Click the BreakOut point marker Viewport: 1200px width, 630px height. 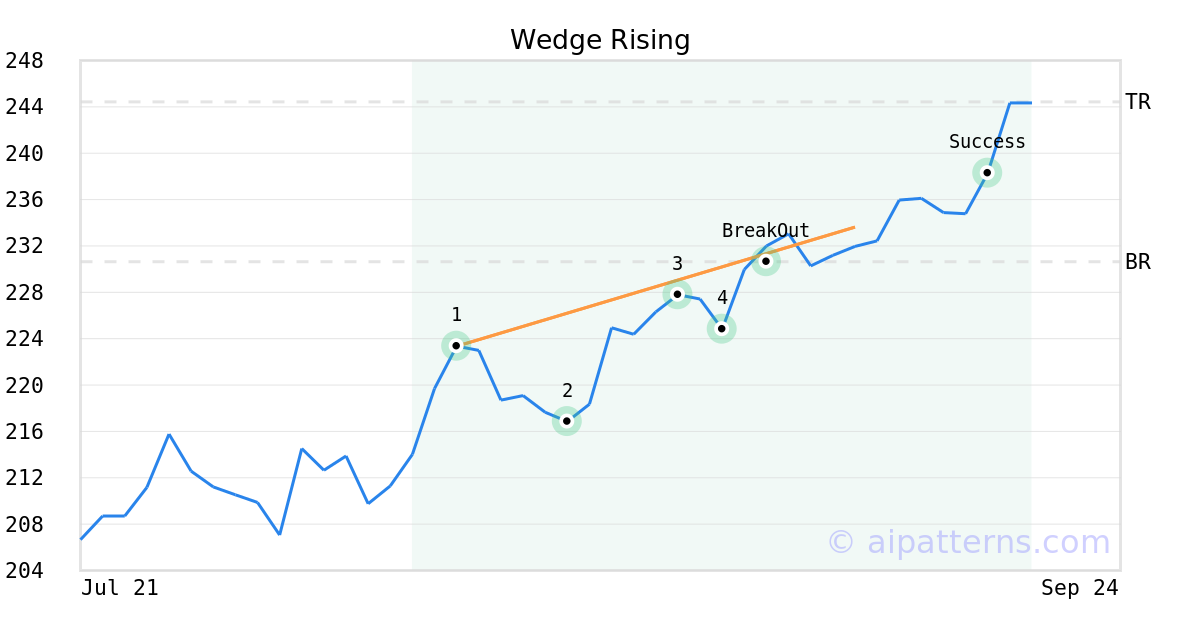point(766,261)
